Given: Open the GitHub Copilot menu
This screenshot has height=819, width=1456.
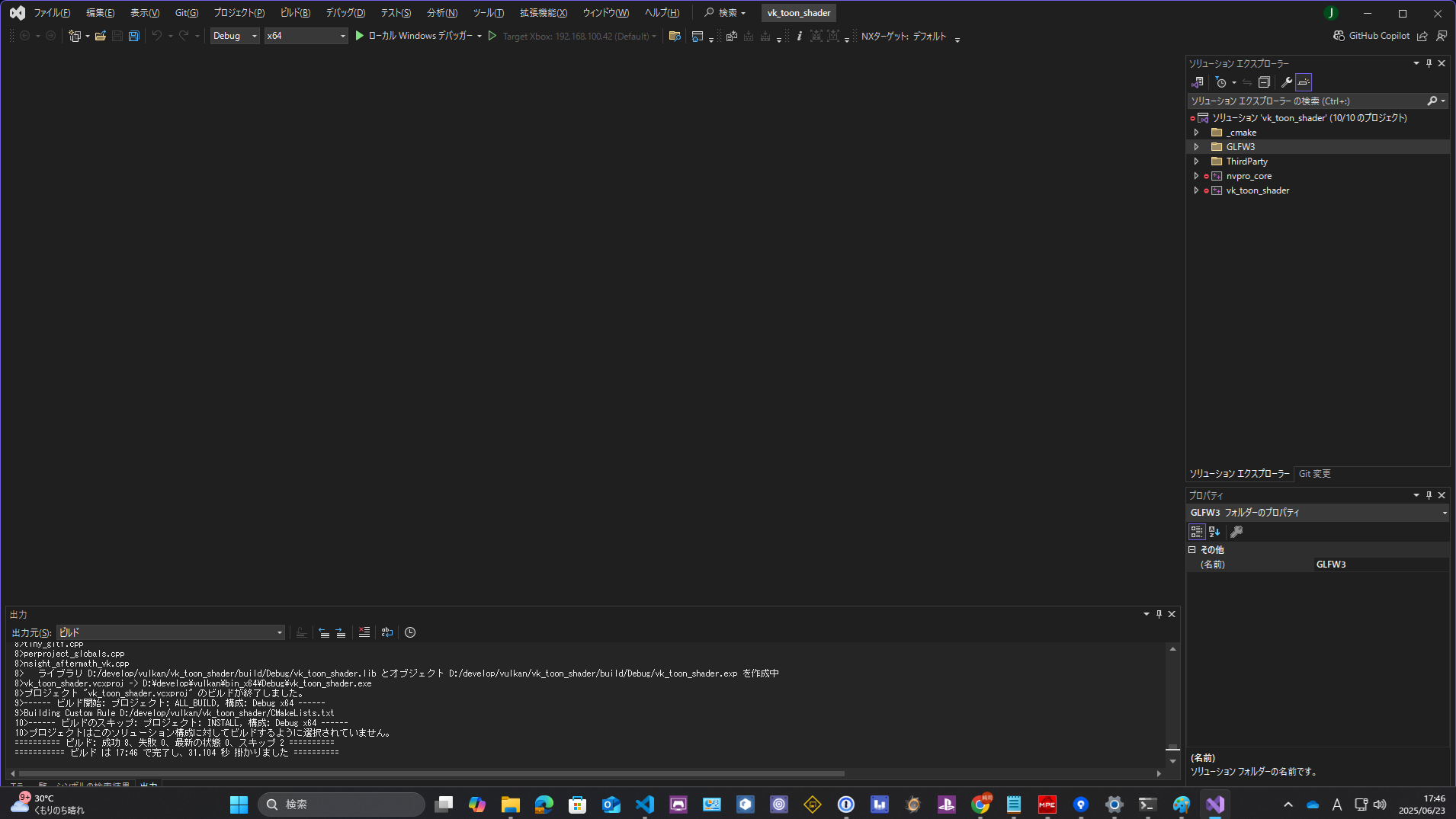Looking at the screenshot, I should (x=1339, y=36).
